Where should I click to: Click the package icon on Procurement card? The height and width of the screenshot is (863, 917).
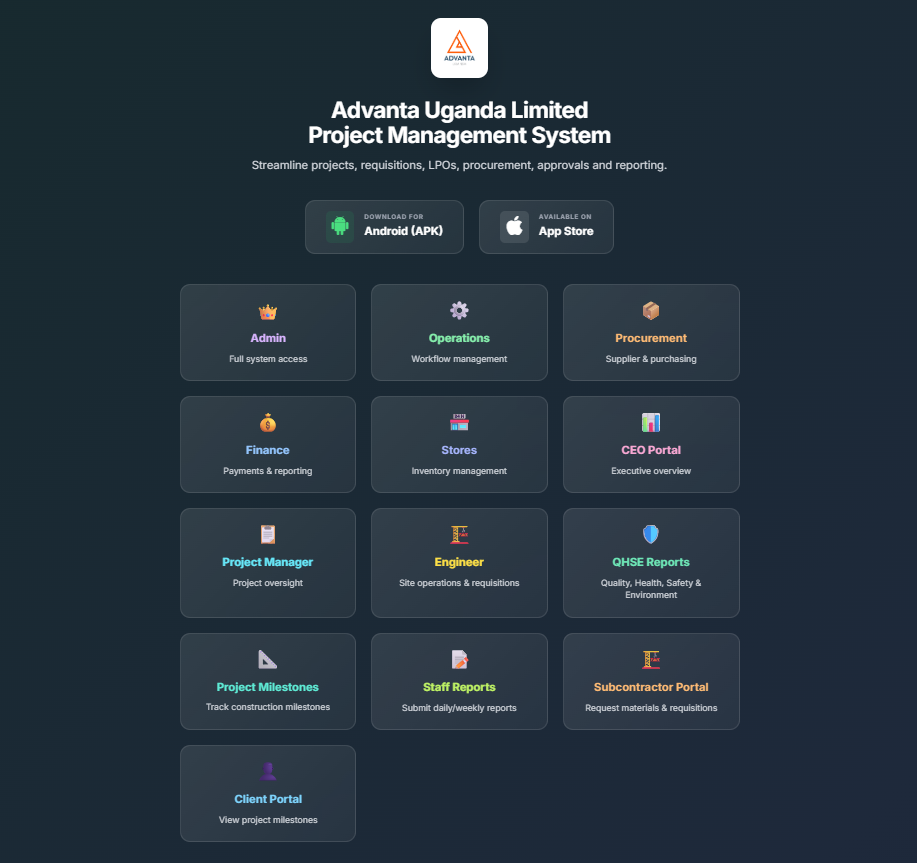coord(651,310)
